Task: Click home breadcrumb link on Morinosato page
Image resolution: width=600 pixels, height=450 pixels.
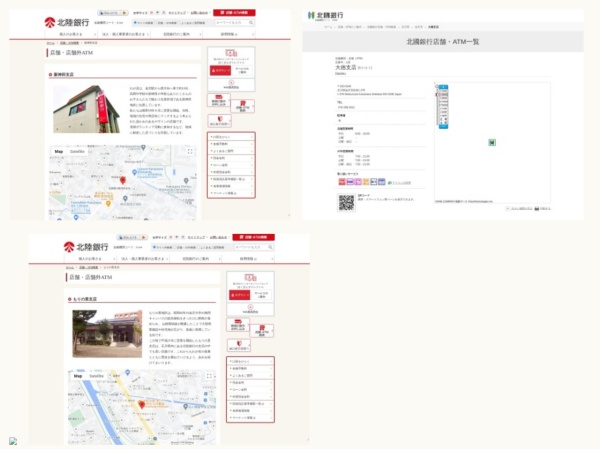Action: (70, 267)
